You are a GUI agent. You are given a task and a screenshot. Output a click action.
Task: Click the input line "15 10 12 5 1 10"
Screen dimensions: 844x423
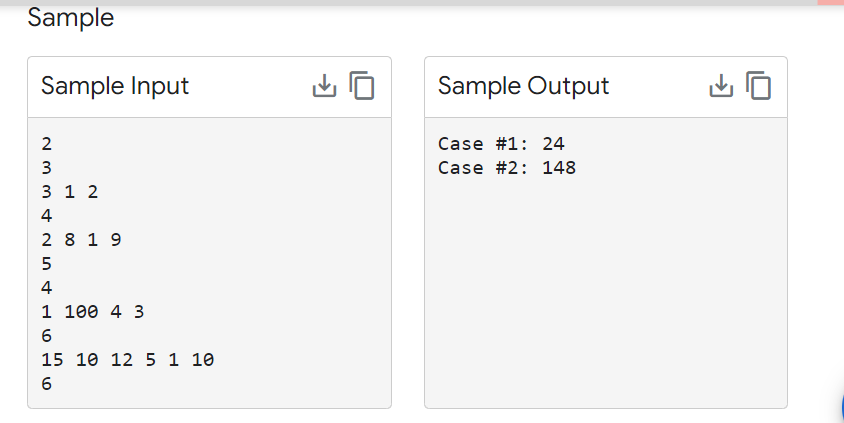127,359
